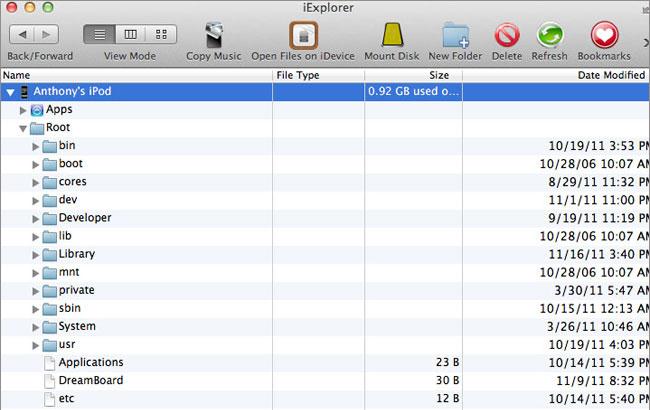Click the Library folder icon
The height and width of the screenshot is (410, 650).
(50, 254)
